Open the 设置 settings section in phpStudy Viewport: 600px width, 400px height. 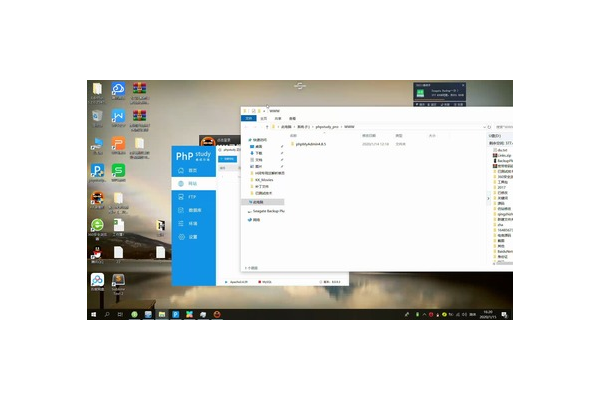click(x=193, y=237)
